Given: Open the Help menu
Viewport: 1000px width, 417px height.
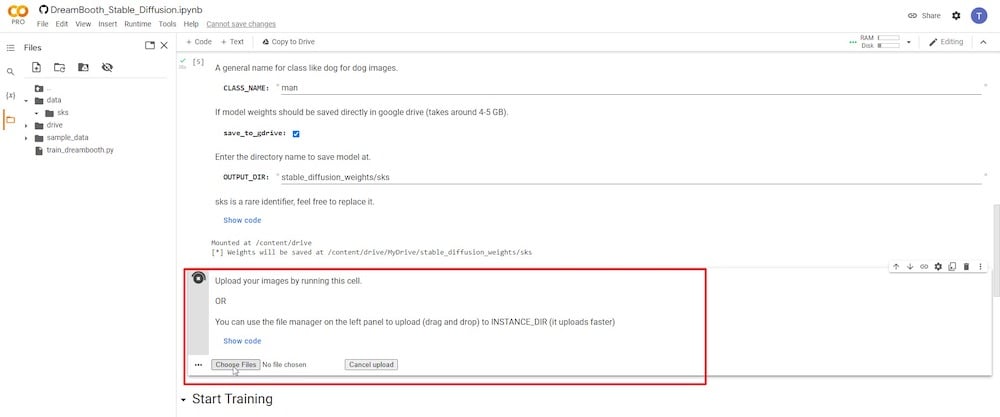Looking at the screenshot, I should (x=191, y=24).
